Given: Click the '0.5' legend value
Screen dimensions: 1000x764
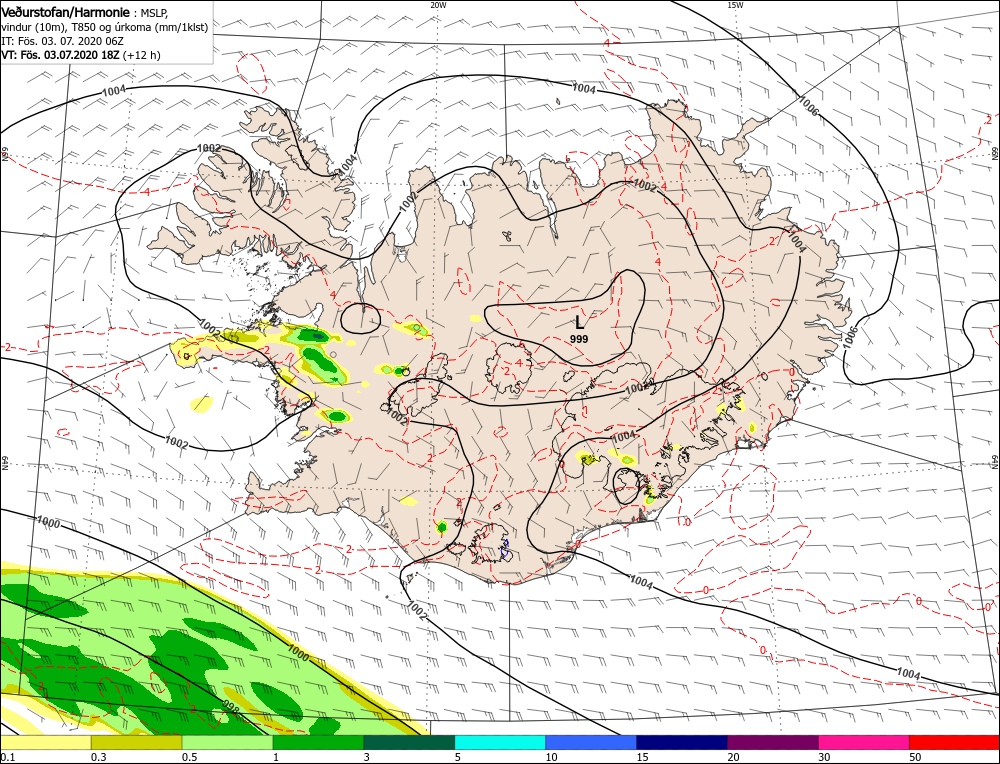Looking at the screenshot, I should pyautogui.click(x=189, y=757).
